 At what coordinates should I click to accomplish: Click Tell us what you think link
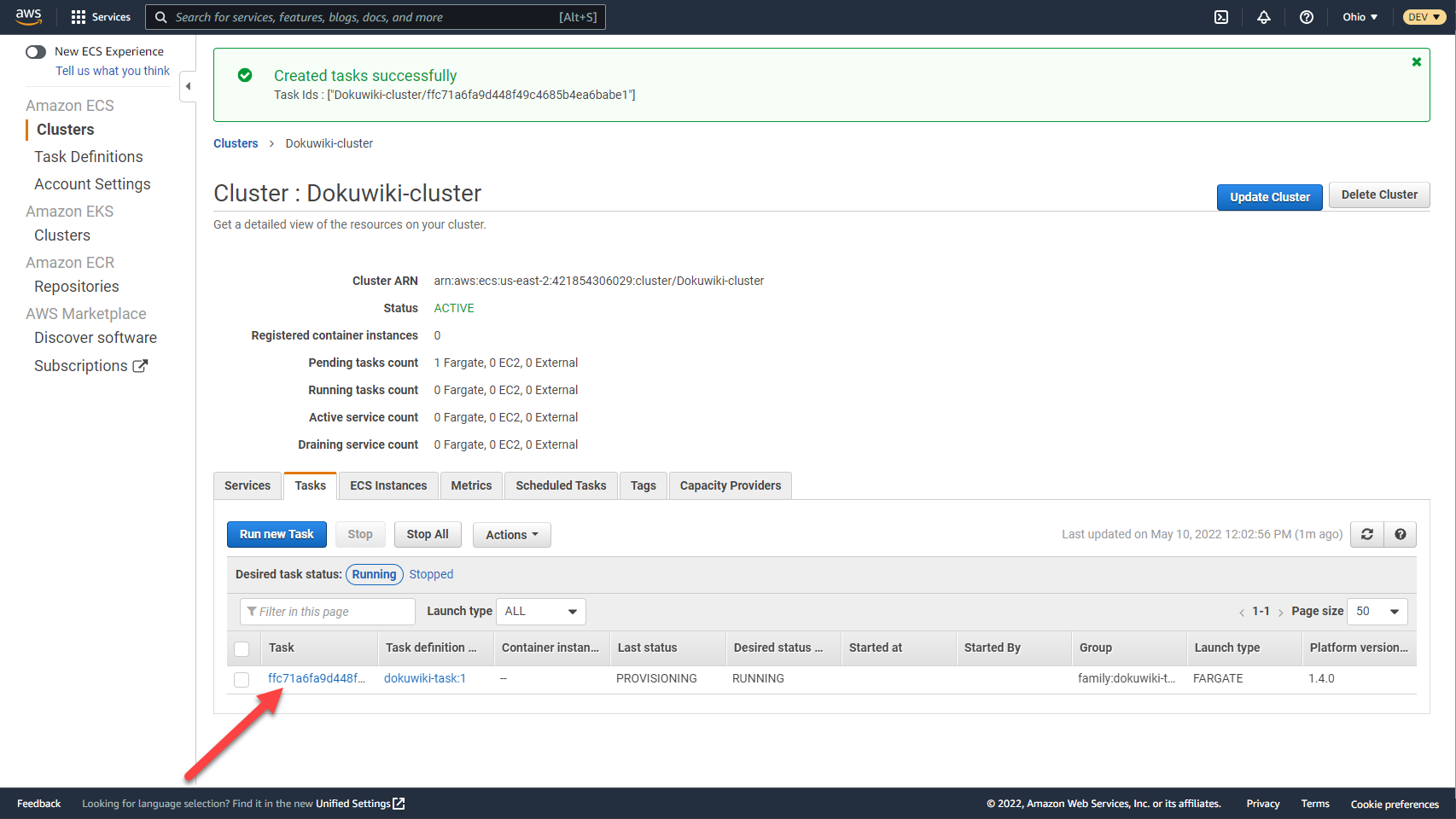pyautogui.click(x=113, y=71)
